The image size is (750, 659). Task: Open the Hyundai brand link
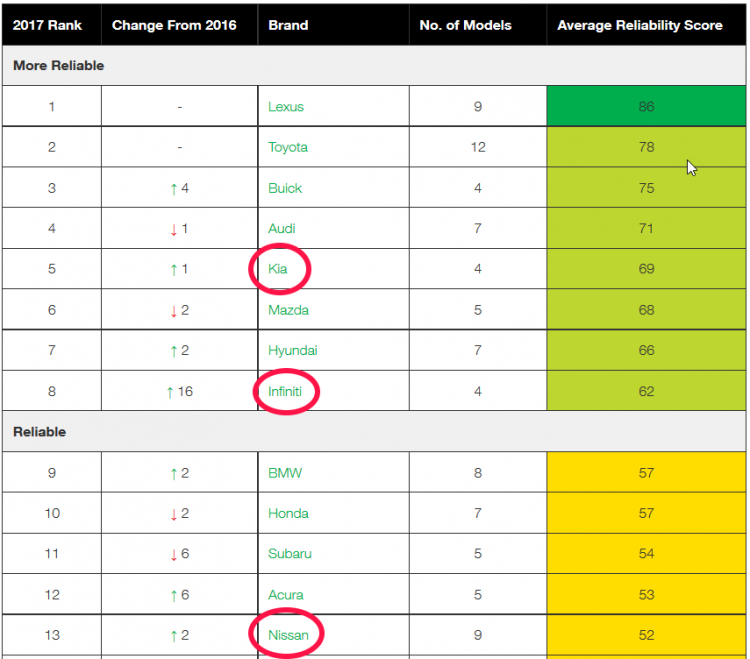(x=292, y=351)
